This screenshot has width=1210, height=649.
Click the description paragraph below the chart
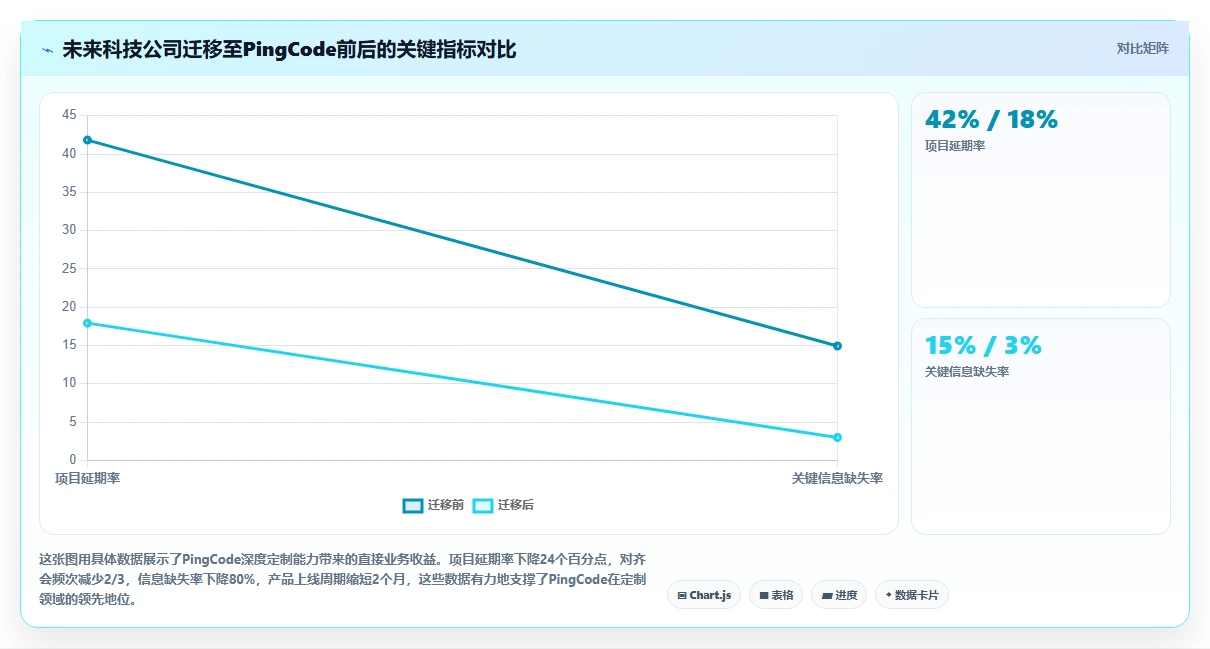343,580
